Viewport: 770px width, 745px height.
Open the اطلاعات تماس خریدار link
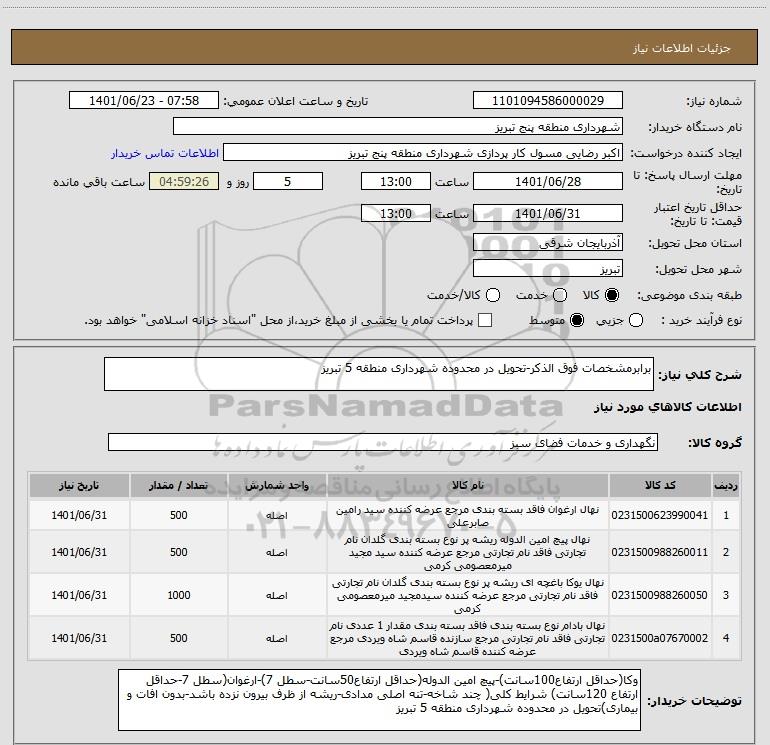pos(165,153)
